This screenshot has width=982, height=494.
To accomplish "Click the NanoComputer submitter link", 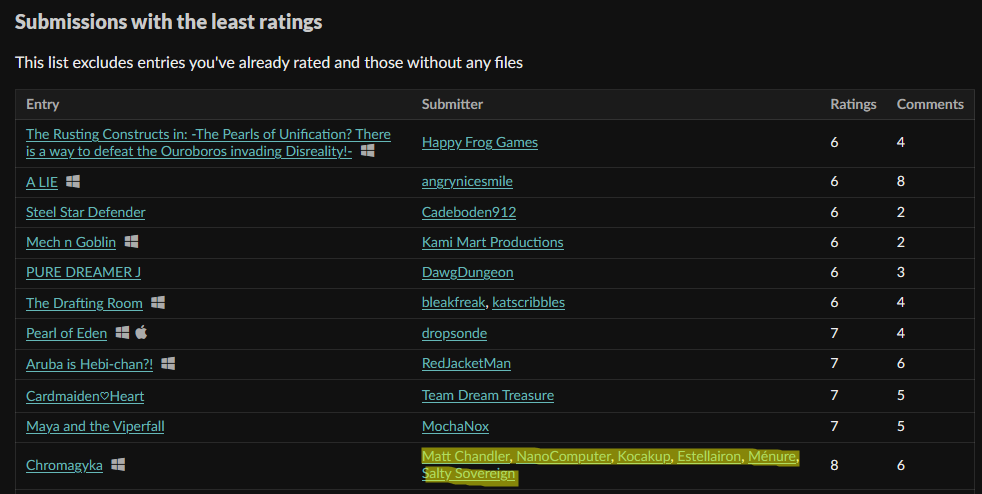I will click(x=563, y=456).
